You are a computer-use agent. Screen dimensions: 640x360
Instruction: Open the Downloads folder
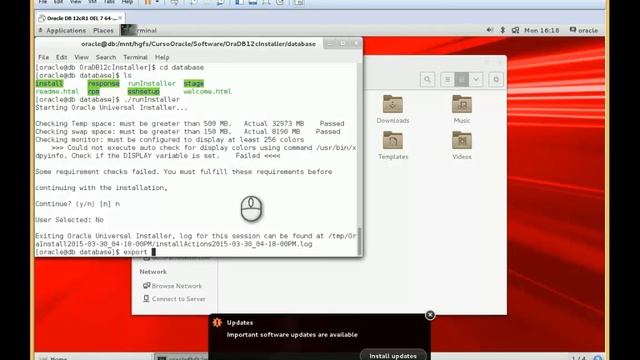coord(393,109)
